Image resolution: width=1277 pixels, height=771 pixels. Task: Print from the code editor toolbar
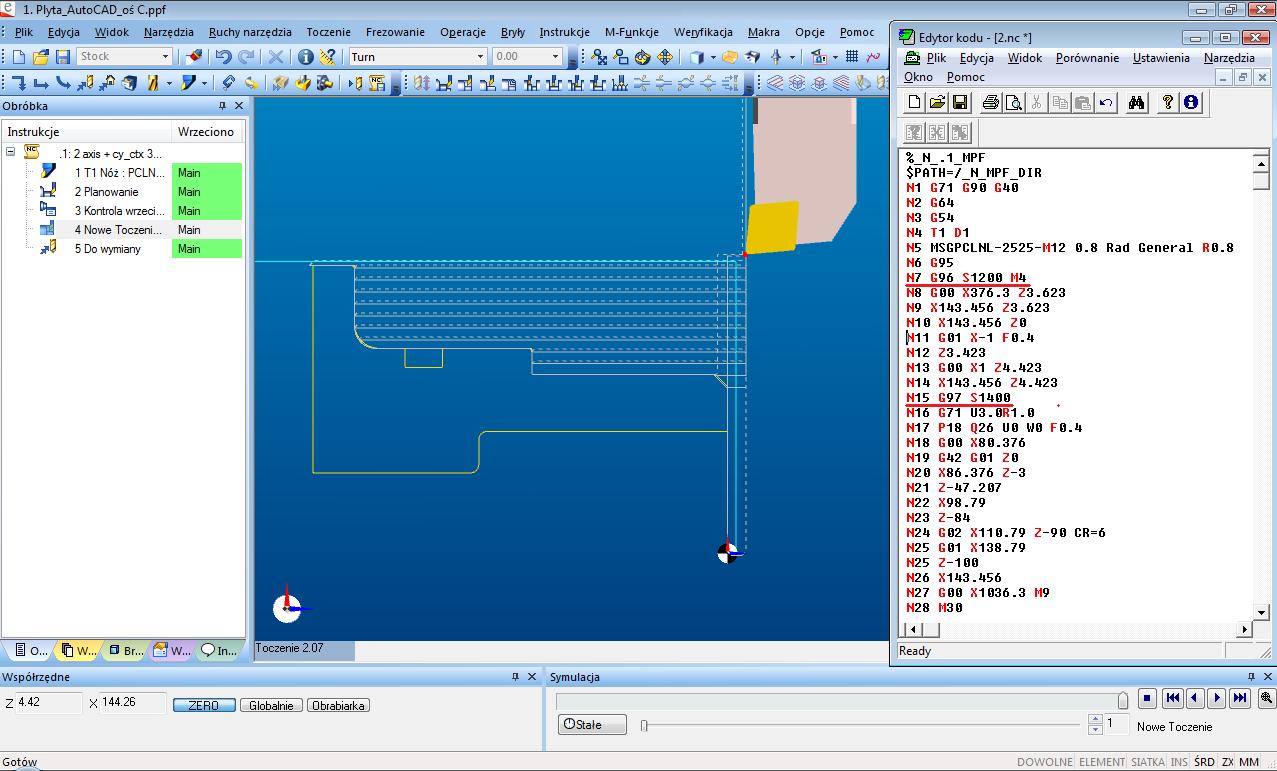click(990, 102)
